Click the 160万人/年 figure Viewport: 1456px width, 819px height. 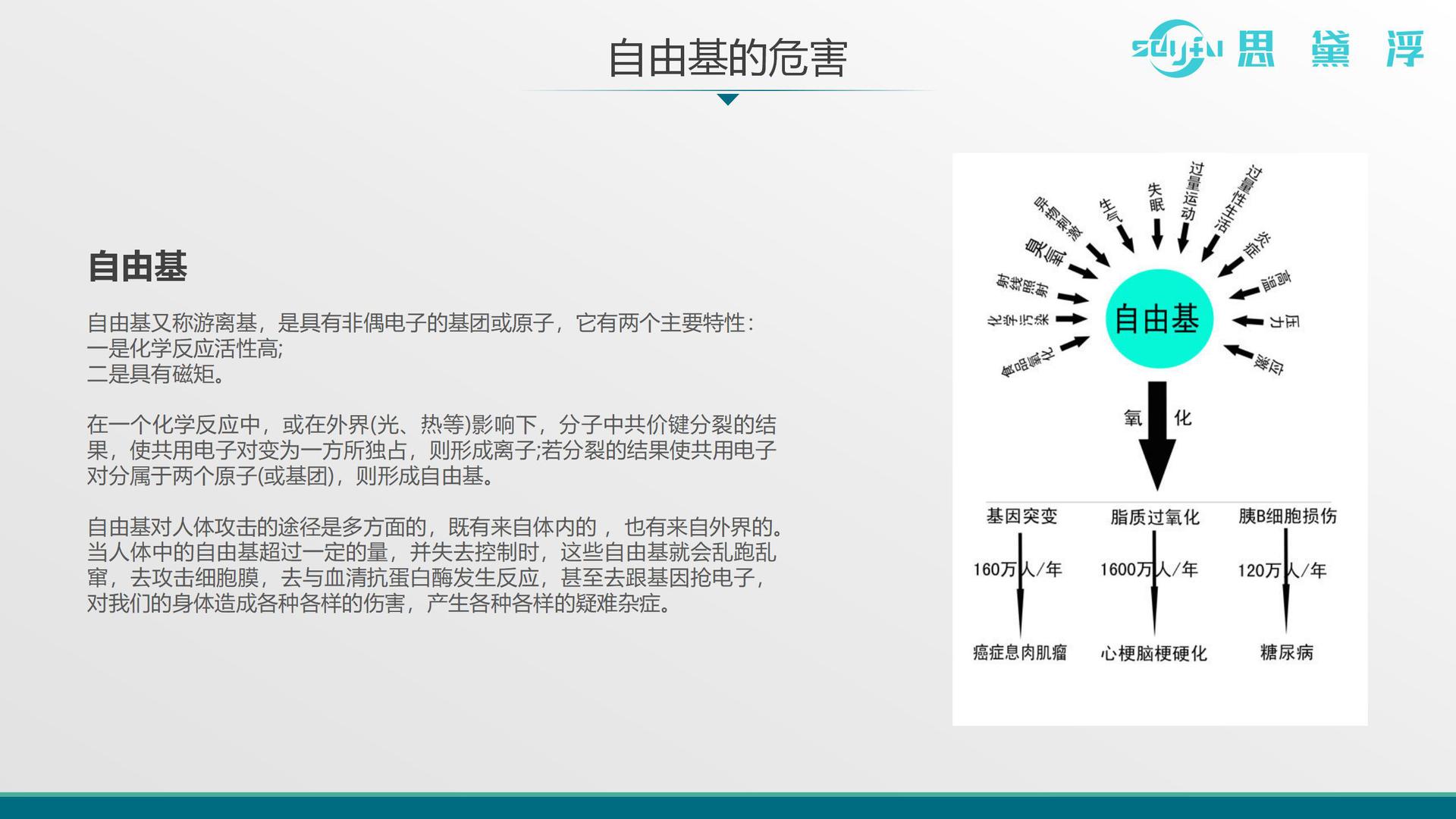coord(1018,570)
